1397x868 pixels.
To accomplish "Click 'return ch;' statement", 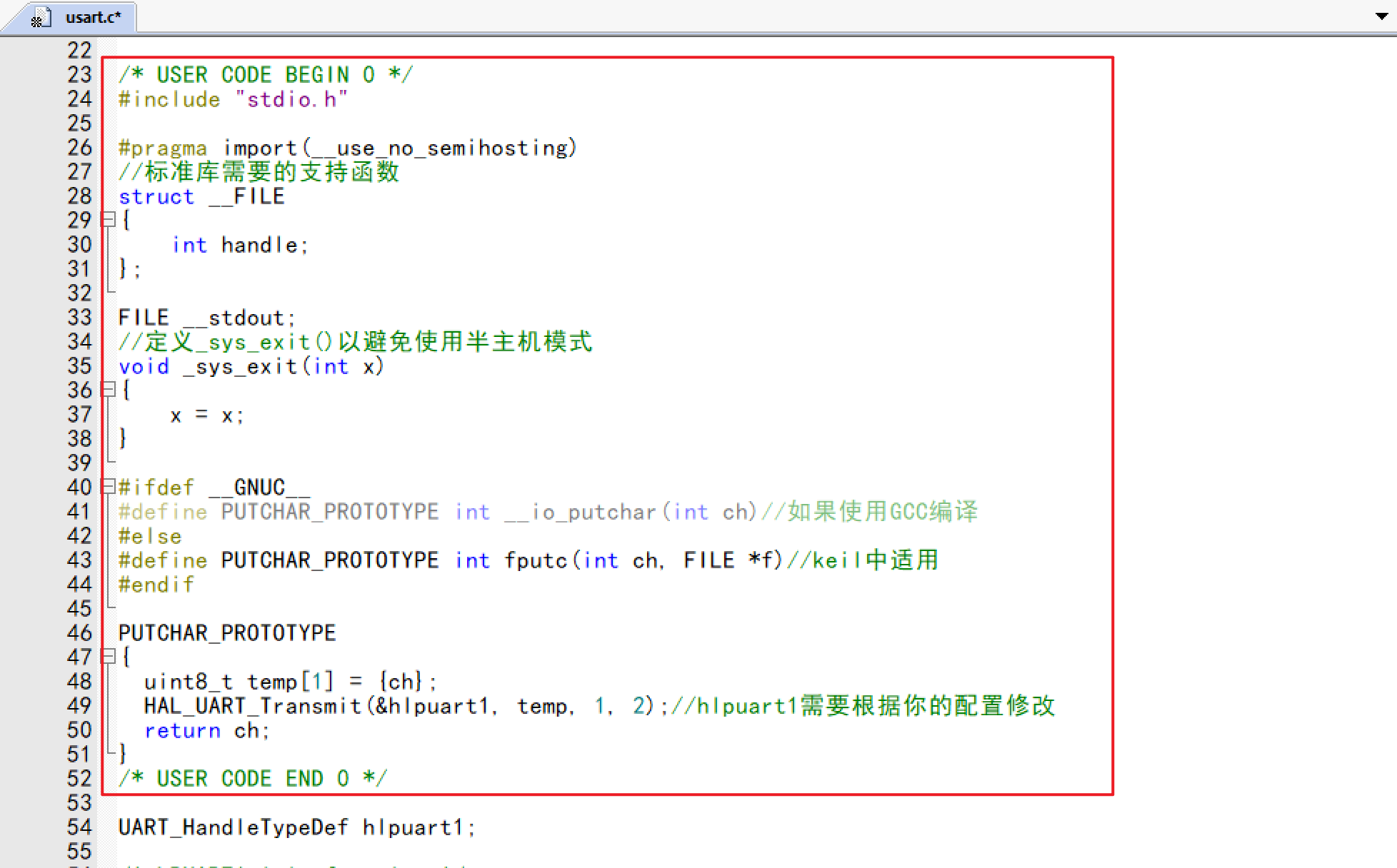I will point(207,730).
